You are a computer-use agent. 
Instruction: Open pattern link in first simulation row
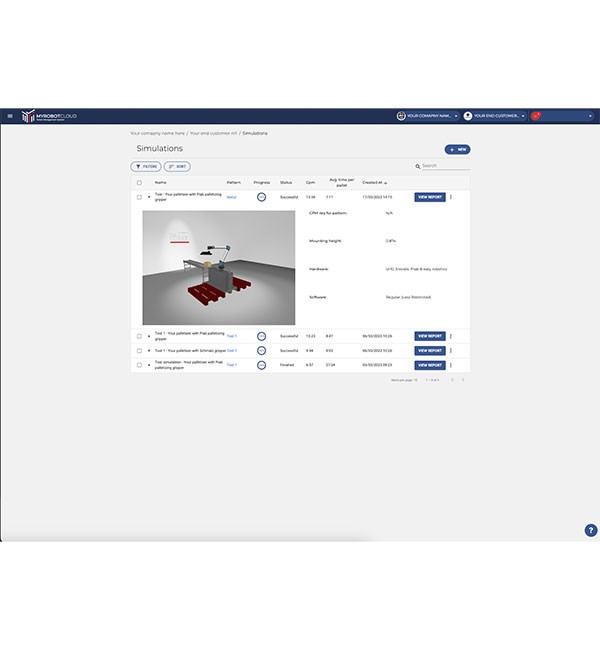point(231,197)
